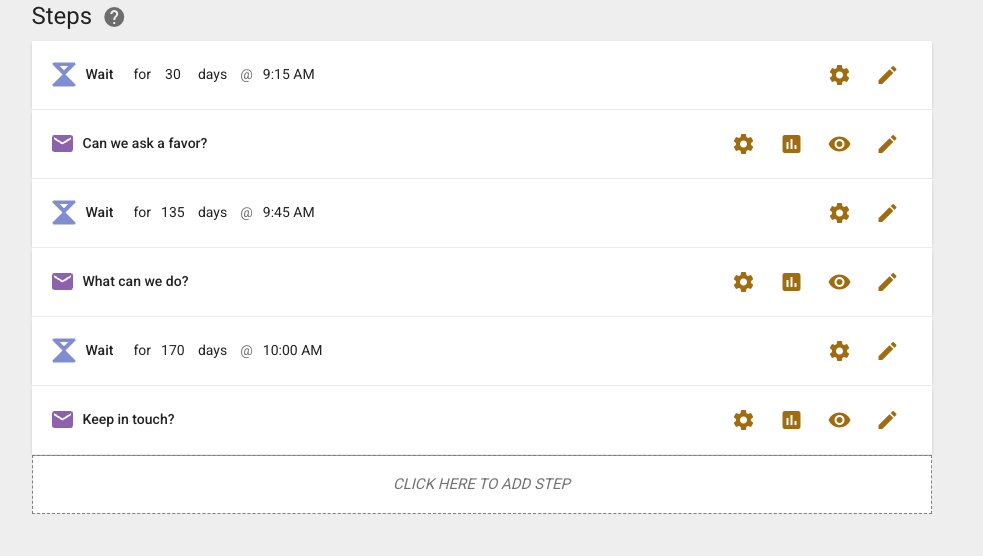
Task: Edit the 135 days wait step with pencil
Action: point(887,213)
